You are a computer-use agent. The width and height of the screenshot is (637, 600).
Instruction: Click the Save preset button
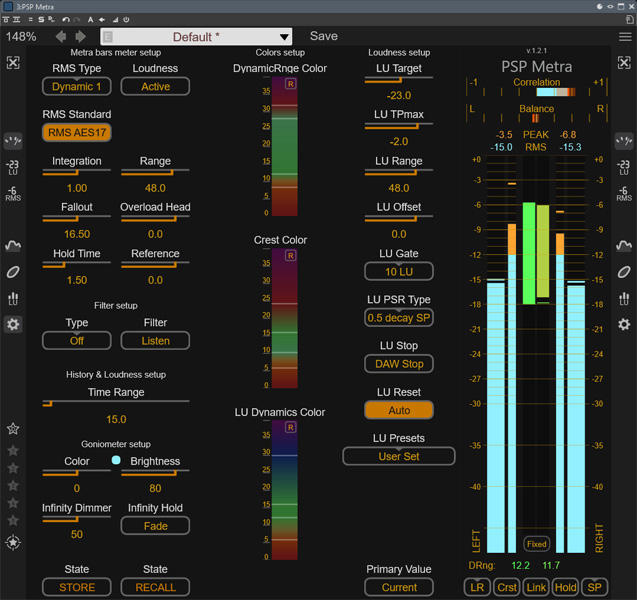point(324,36)
